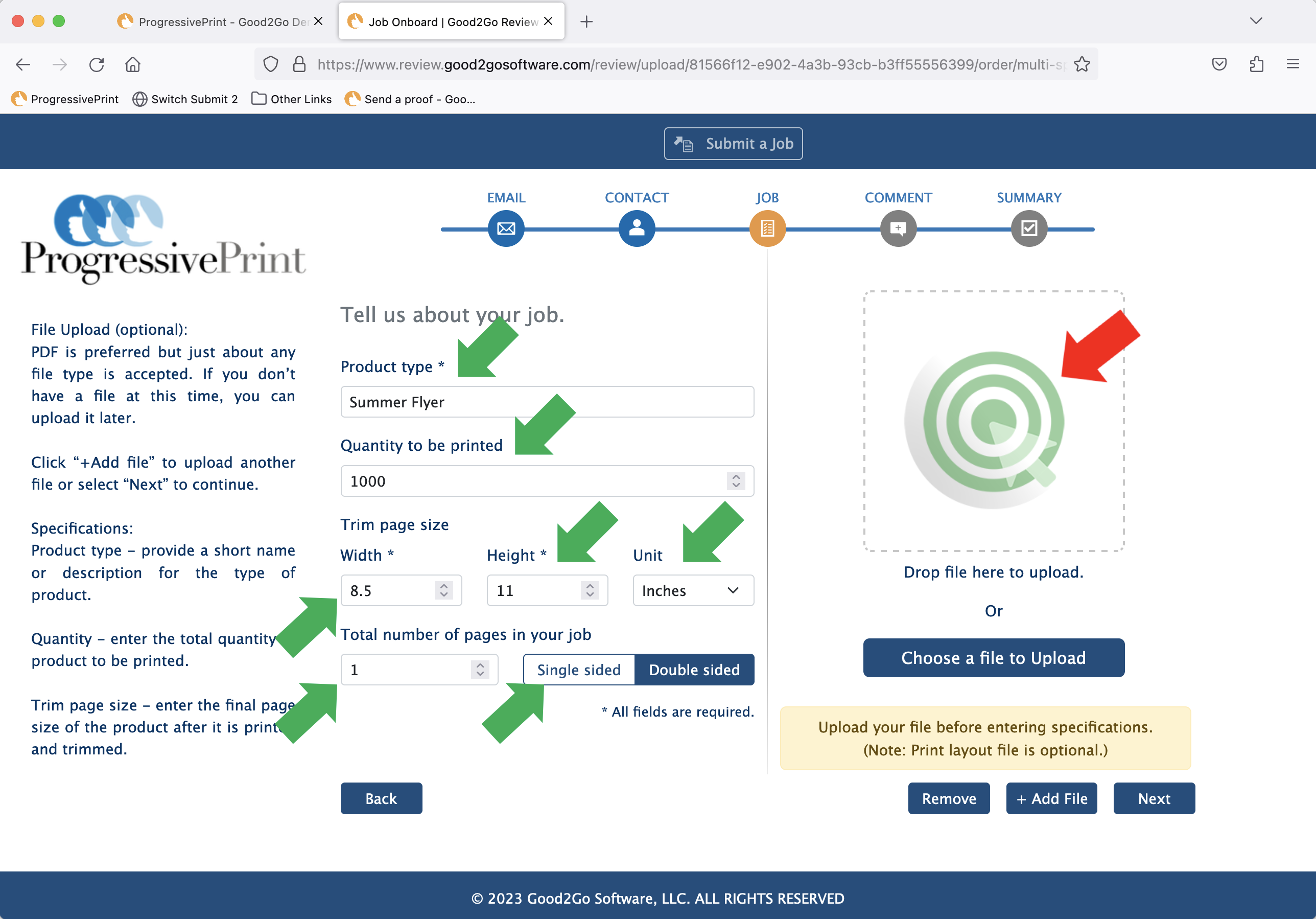The height and width of the screenshot is (919, 1316).
Task: Bookmark this page with the star icon
Action: [1082, 64]
